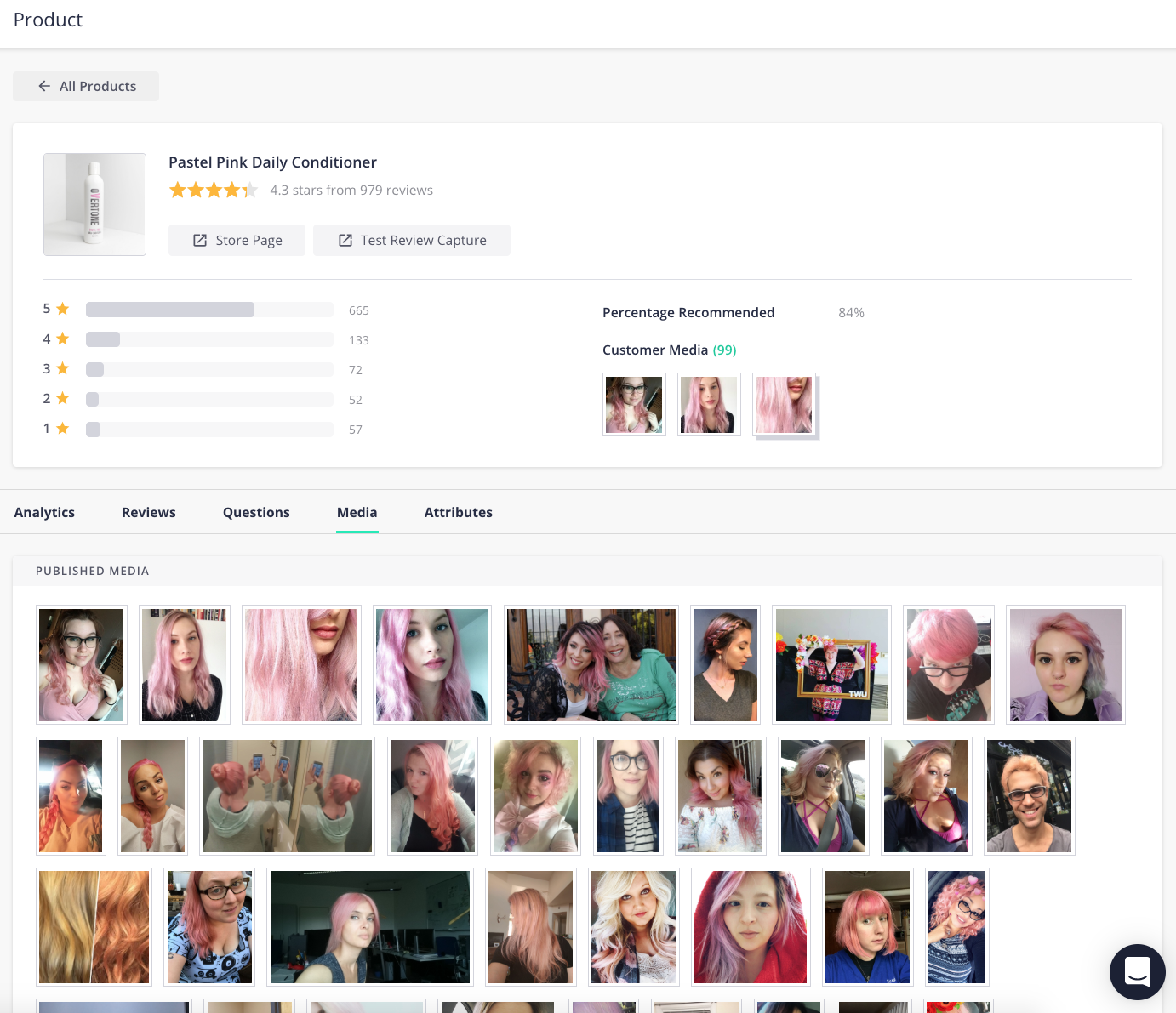
Task: Open the conditioner bottle product image
Action: tap(94, 204)
